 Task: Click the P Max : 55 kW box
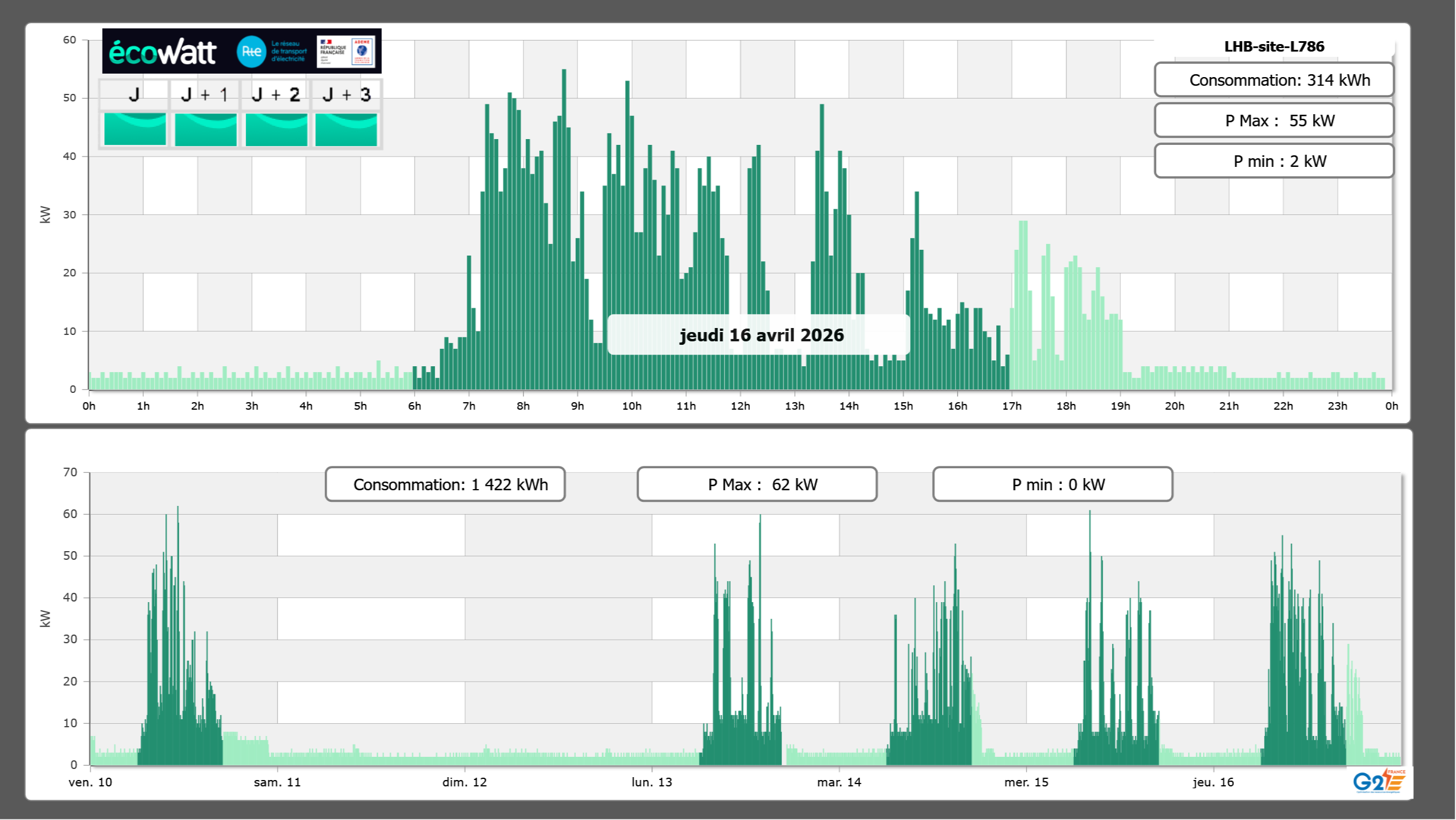click(1273, 121)
